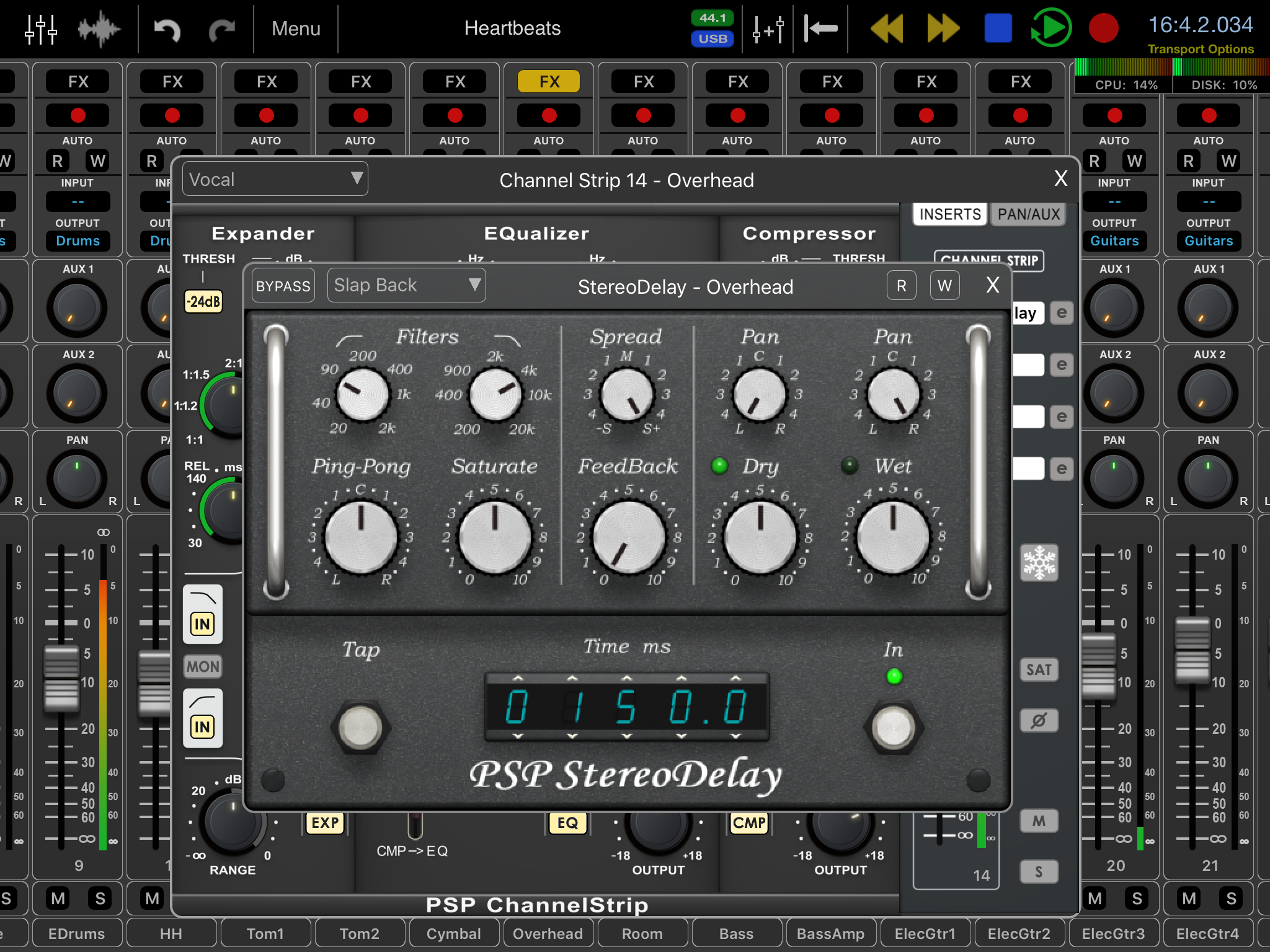Image resolution: width=1270 pixels, height=952 pixels.
Task: Enable automation write on ElecGtr4 channel
Action: (x=1228, y=161)
